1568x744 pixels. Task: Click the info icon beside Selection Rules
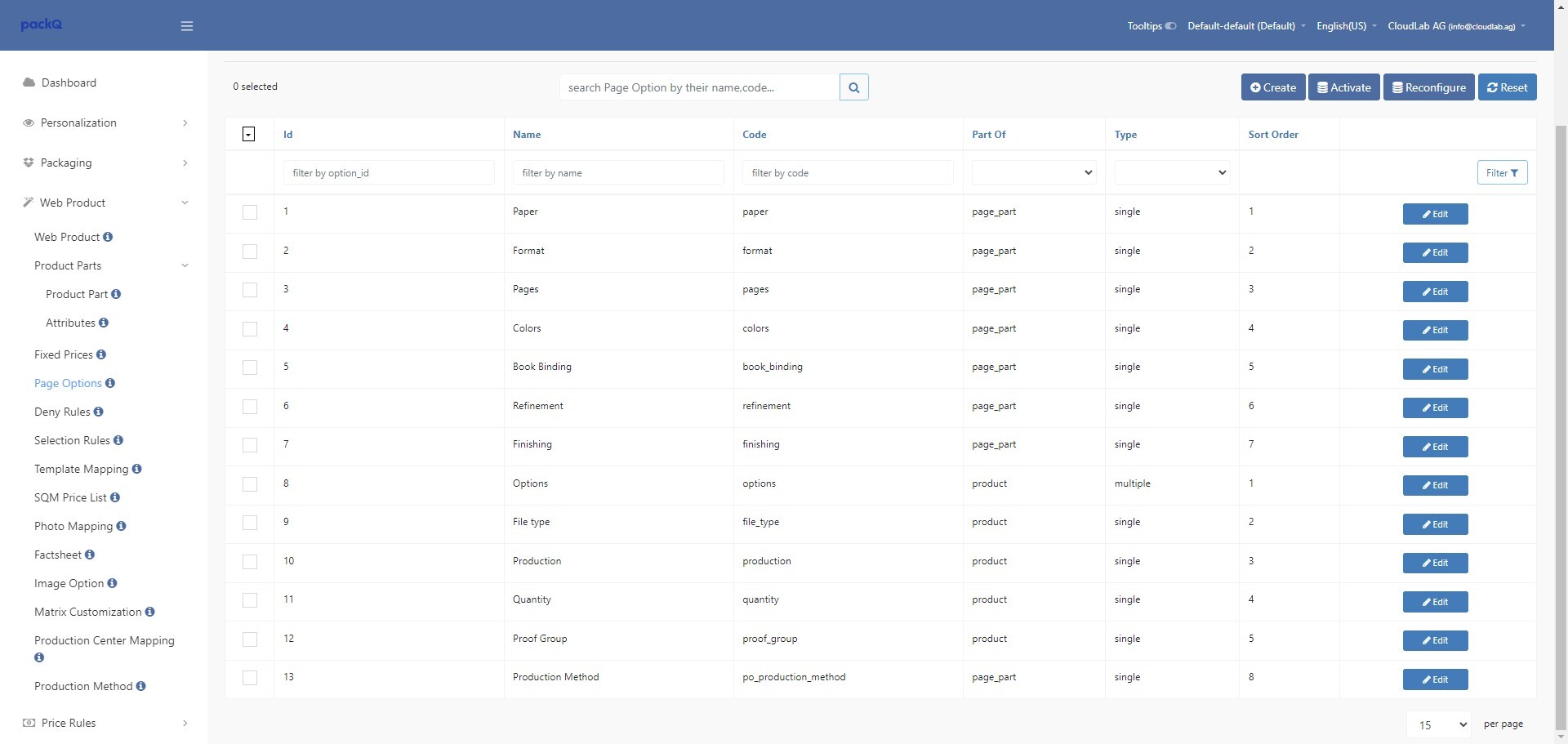coord(118,440)
